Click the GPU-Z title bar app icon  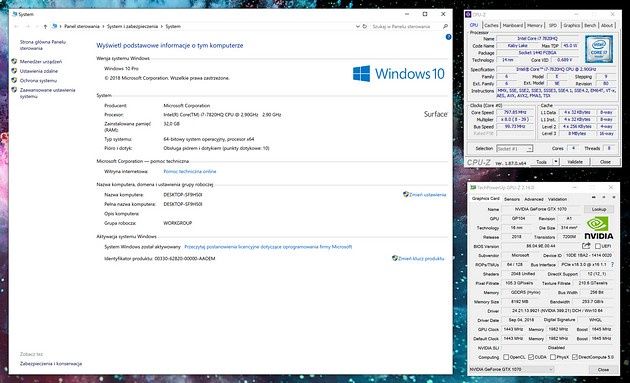(x=473, y=188)
